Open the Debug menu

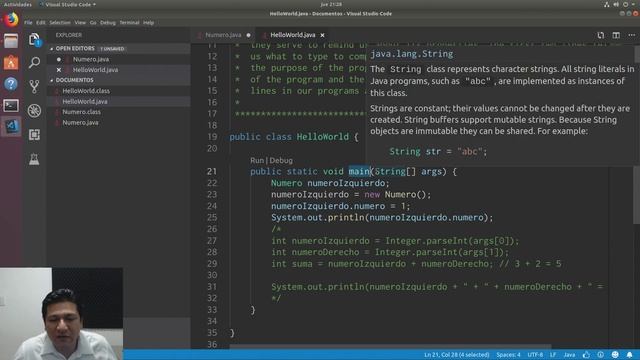pyautogui.click(x=108, y=23)
